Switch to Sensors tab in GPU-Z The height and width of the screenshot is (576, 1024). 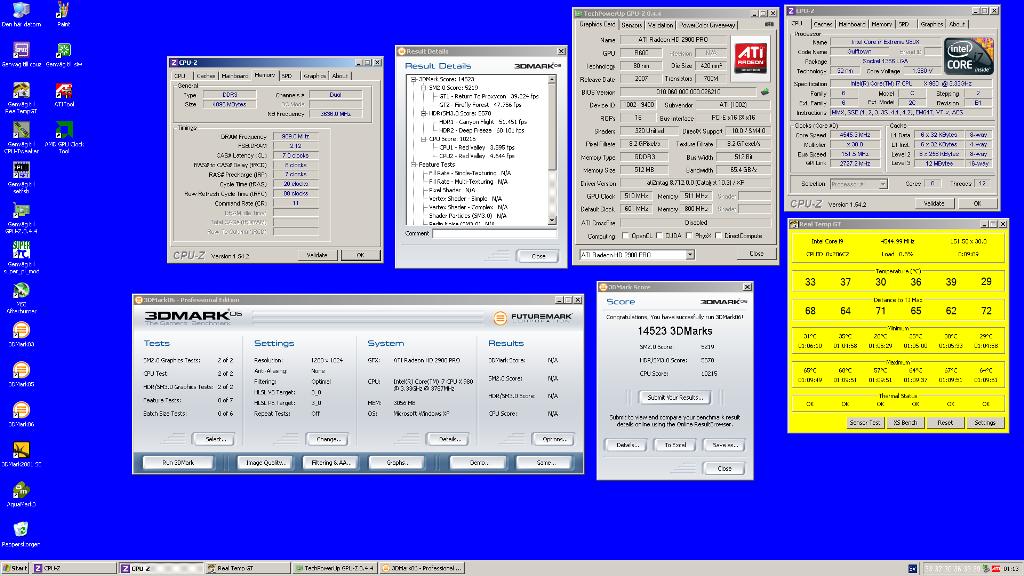(631, 25)
